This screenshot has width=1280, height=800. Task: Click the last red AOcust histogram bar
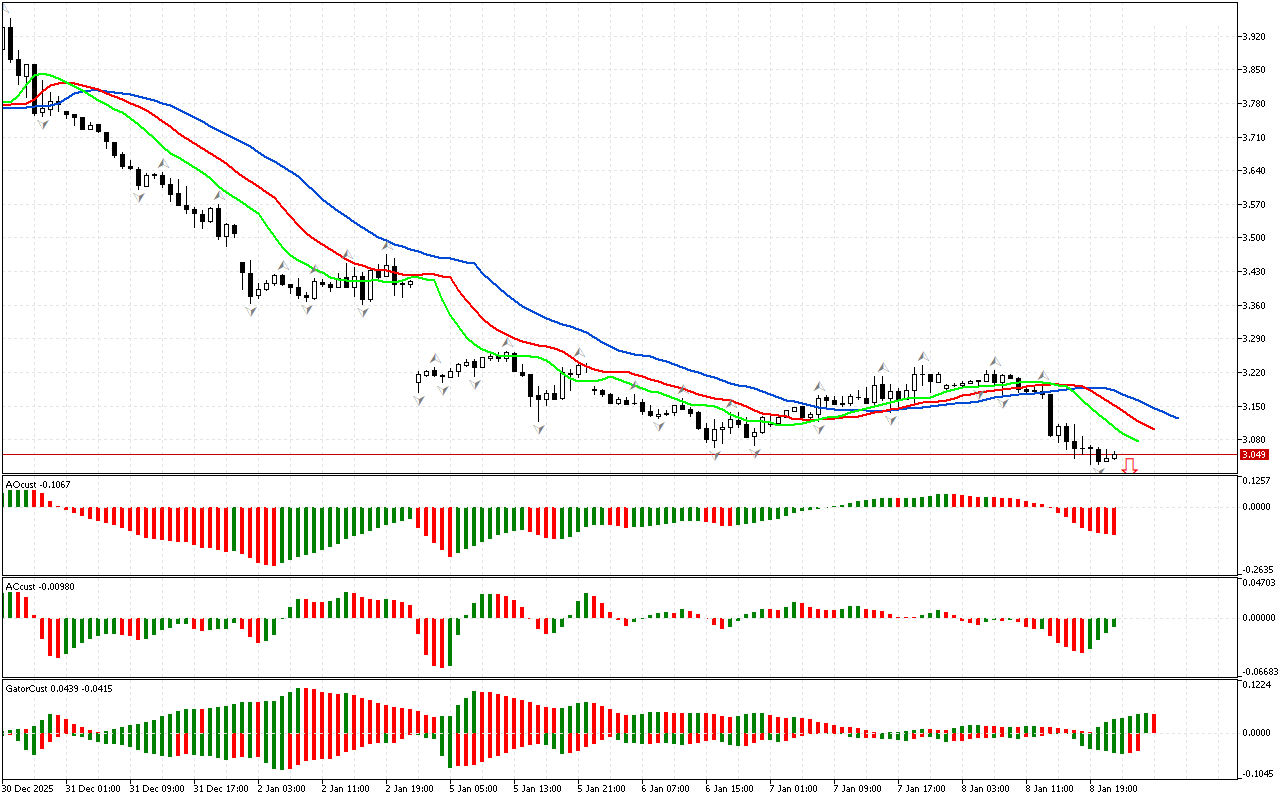coord(1113,520)
